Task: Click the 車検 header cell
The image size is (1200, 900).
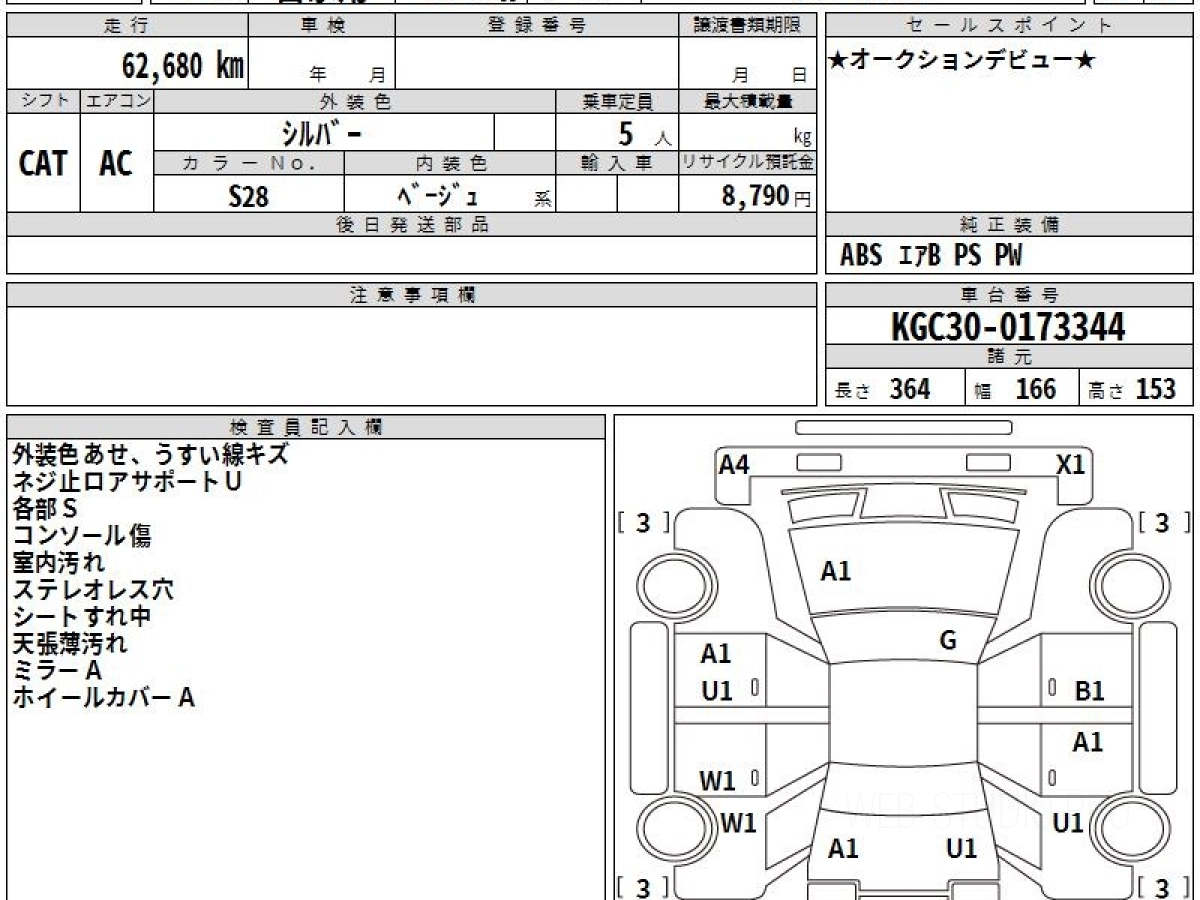Action: click(x=321, y=26)
